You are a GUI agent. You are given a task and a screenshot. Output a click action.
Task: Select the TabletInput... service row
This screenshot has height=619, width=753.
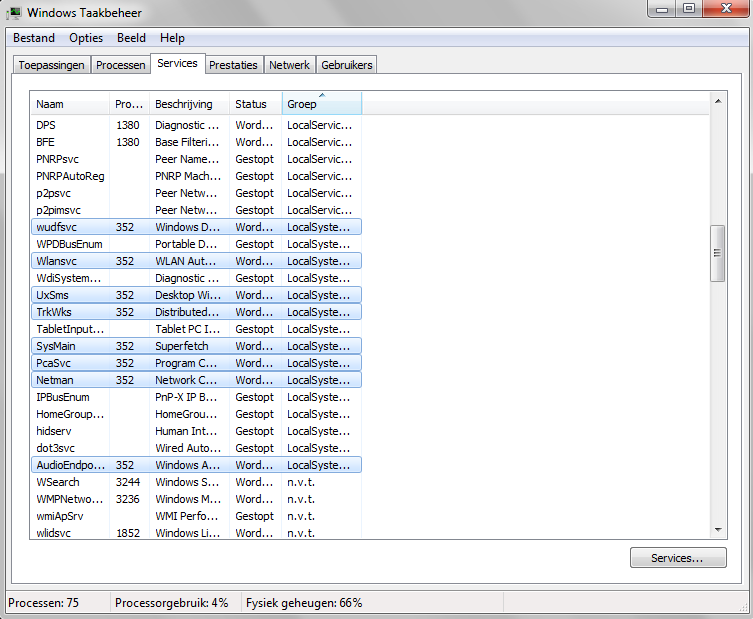[x=196, y=329]
